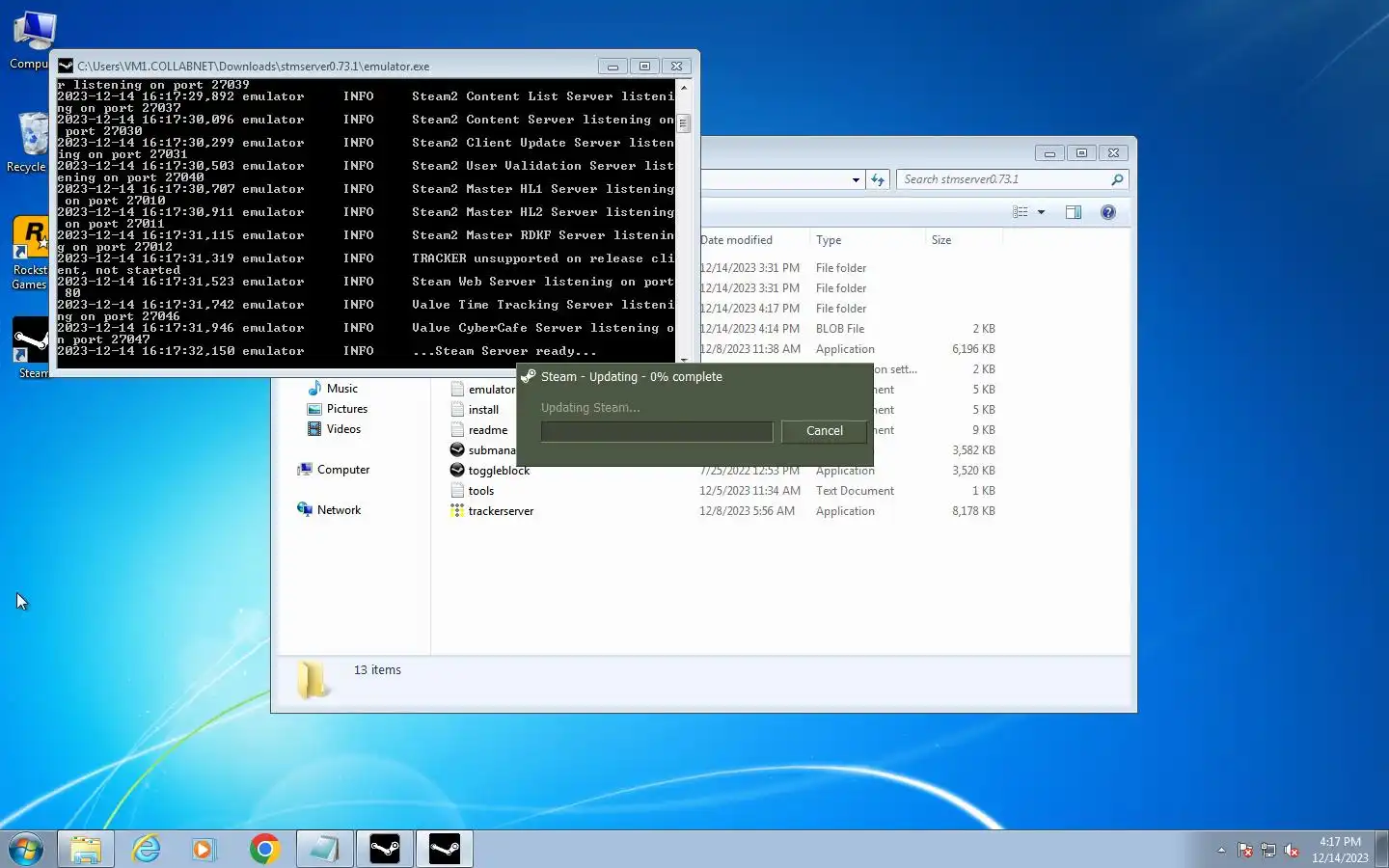Viewport: 1389px width, 868px height.
Task: Open the taskbar clock and date
Action: (1340, 850)
